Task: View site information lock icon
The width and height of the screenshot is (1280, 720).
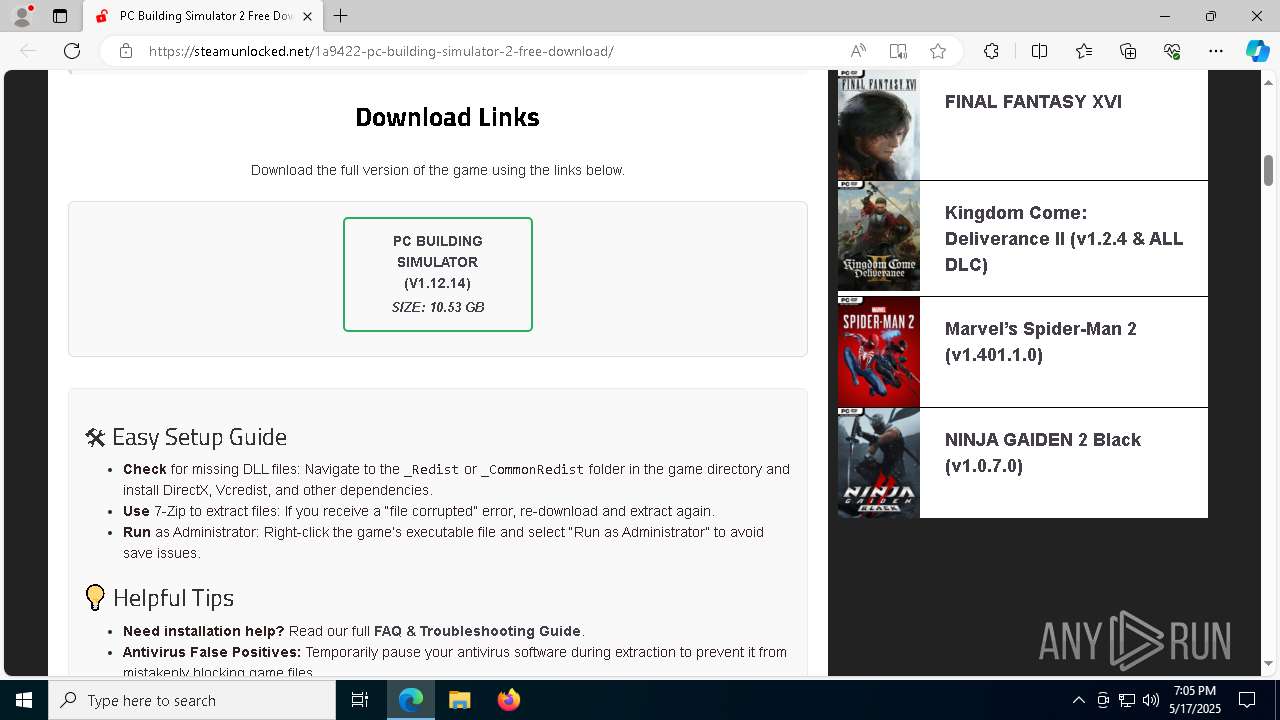Action: click(x=126, y=51)
